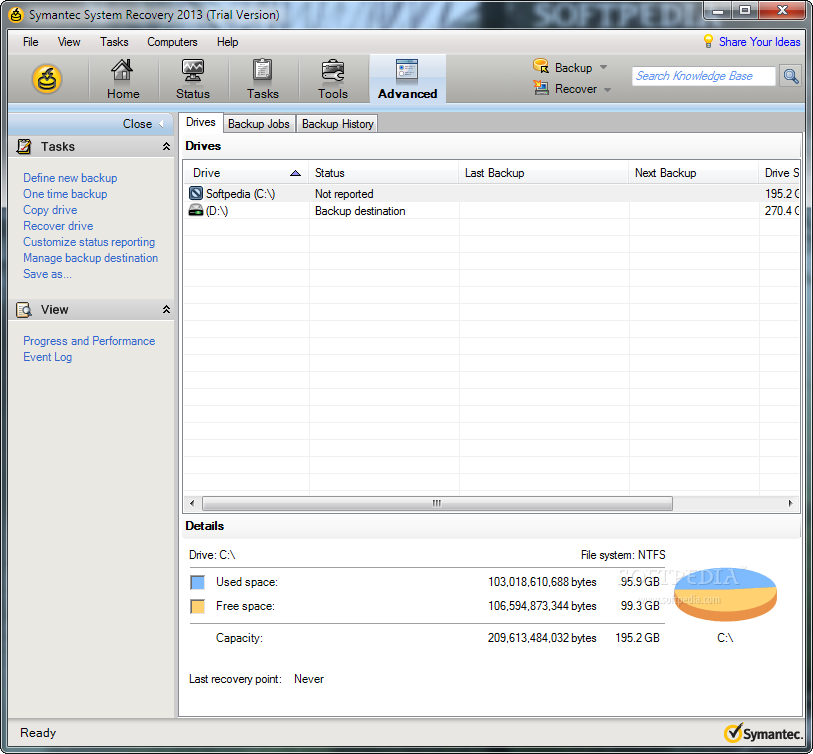
Task: Collapse the Tasks panel section
Action: (166, 147)
